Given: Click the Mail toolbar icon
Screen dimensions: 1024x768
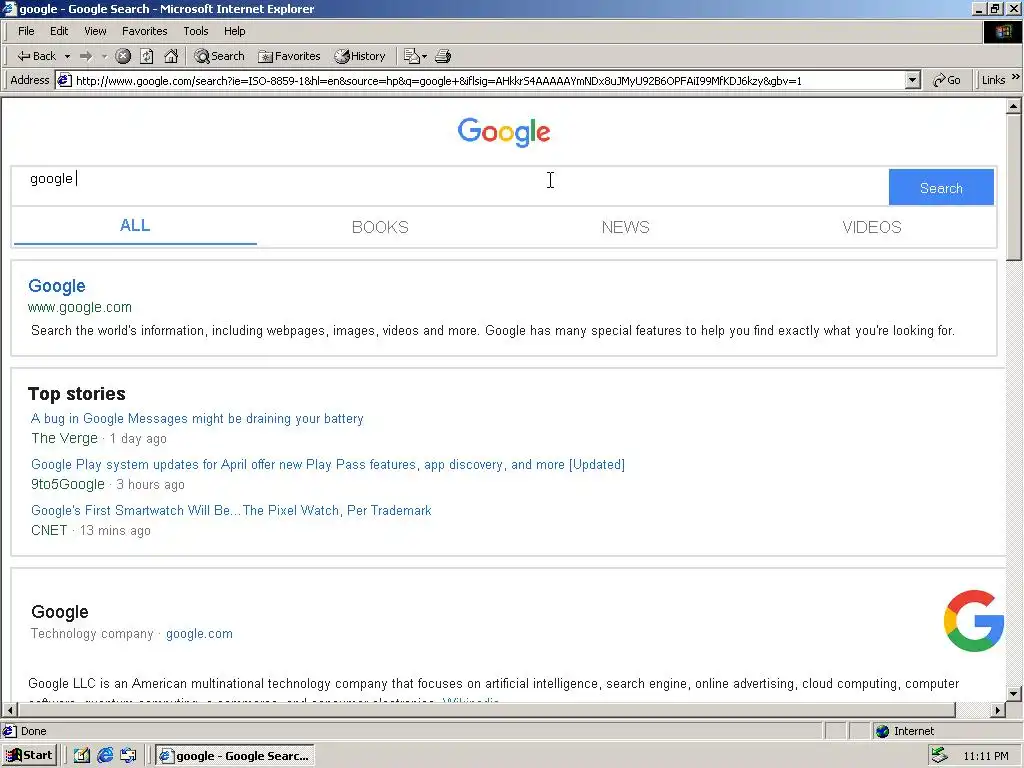Looking at the screenshot, I should click(x=411, y=56).
